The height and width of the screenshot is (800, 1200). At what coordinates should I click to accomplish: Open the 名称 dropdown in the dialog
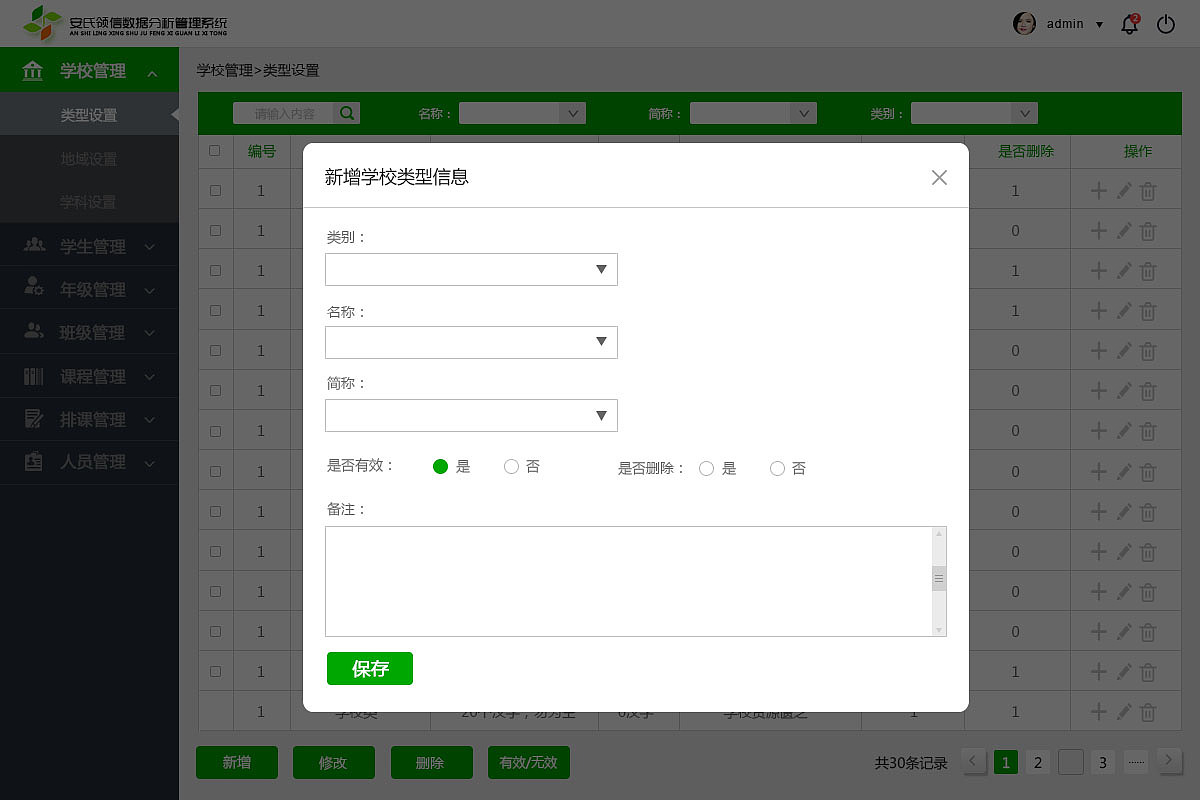pyautogui.click(x=471, y=342)
